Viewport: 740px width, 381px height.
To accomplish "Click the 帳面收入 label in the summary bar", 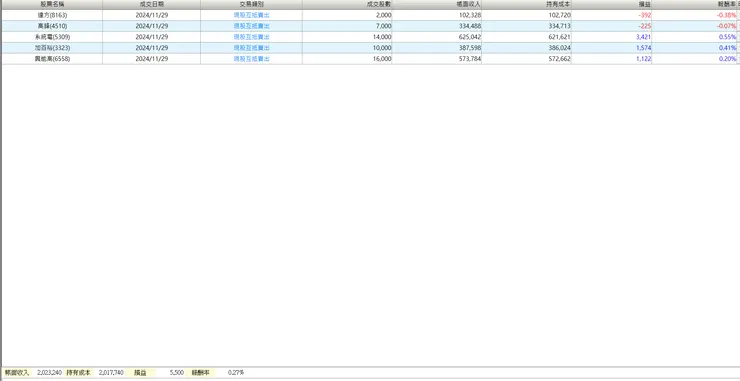I will pyautogui.click(x=17, y=373).
